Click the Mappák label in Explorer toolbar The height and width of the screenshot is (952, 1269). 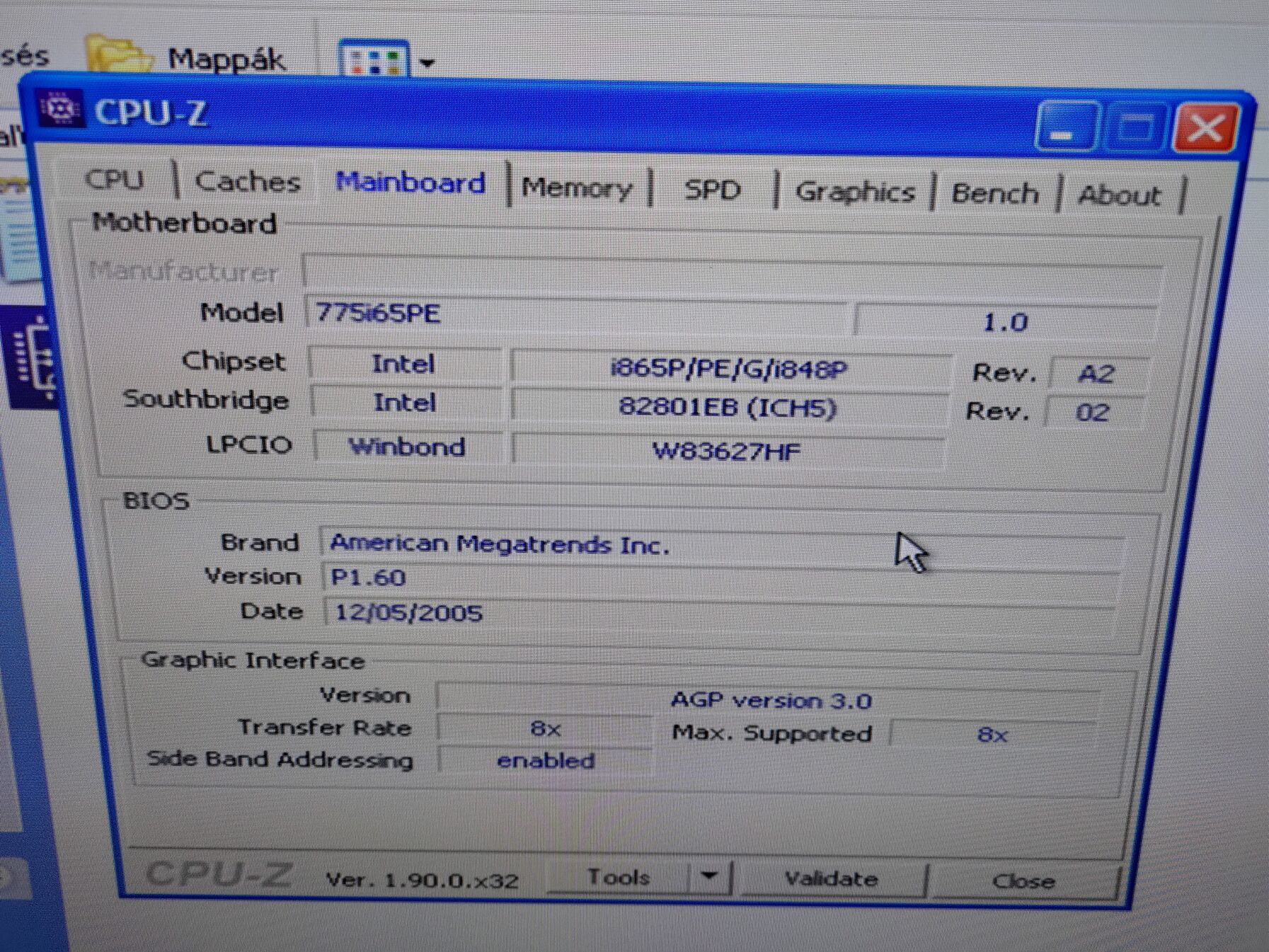[227, 59]
